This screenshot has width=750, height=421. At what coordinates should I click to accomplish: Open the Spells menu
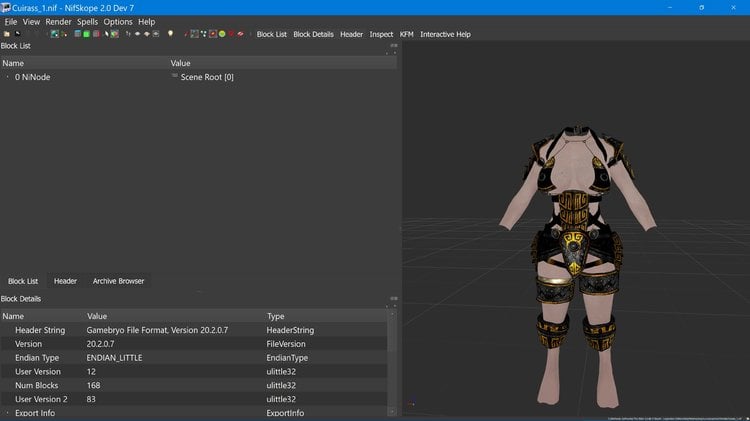(87, 22)
